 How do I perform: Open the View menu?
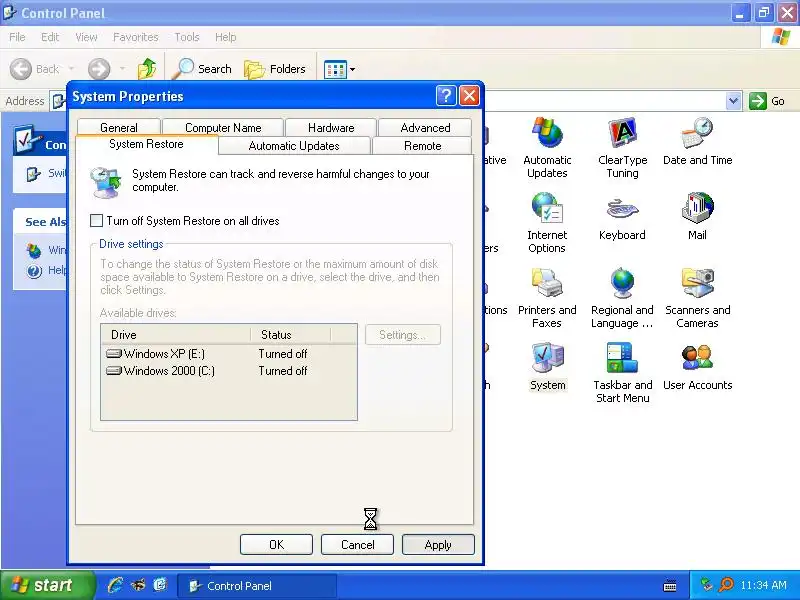pyautogui.click(x=86, y=37)
